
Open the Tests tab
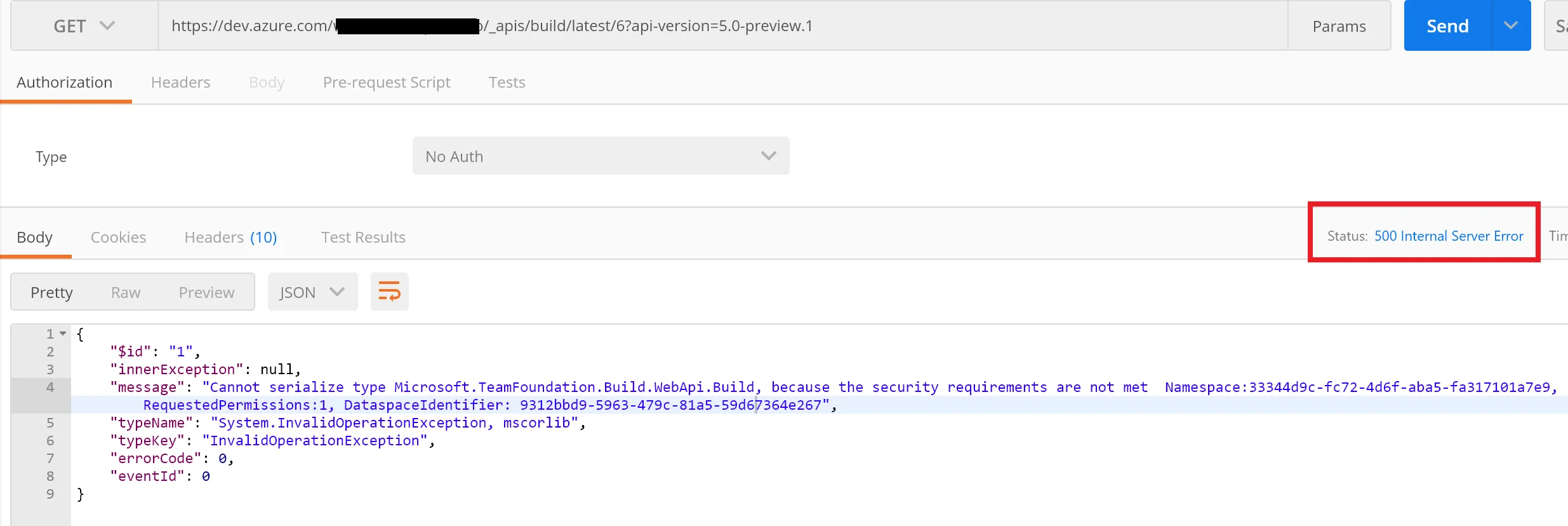pyautogui.click(x=507, y=83)
